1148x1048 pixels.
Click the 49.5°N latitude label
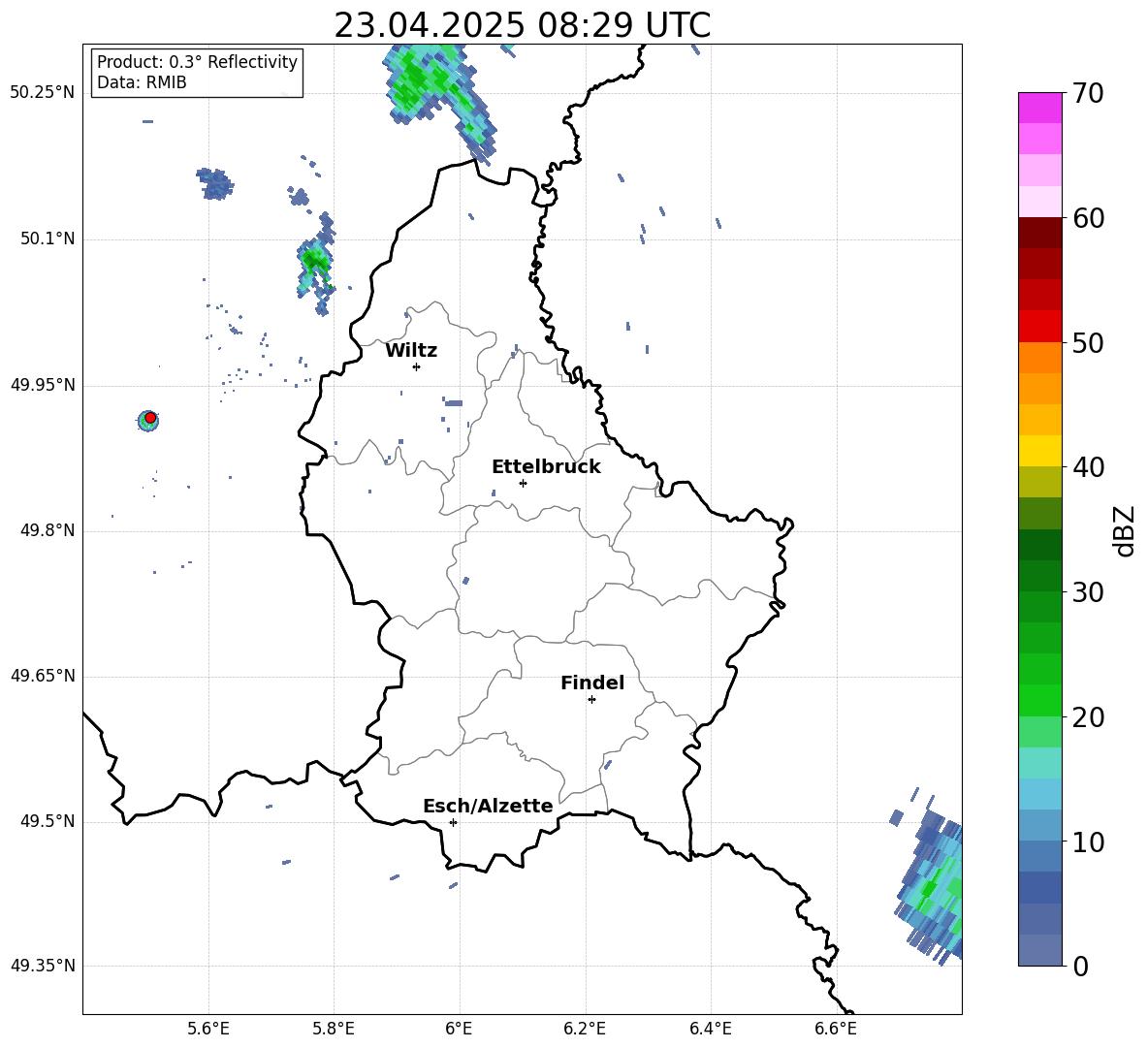pos(47,821)
